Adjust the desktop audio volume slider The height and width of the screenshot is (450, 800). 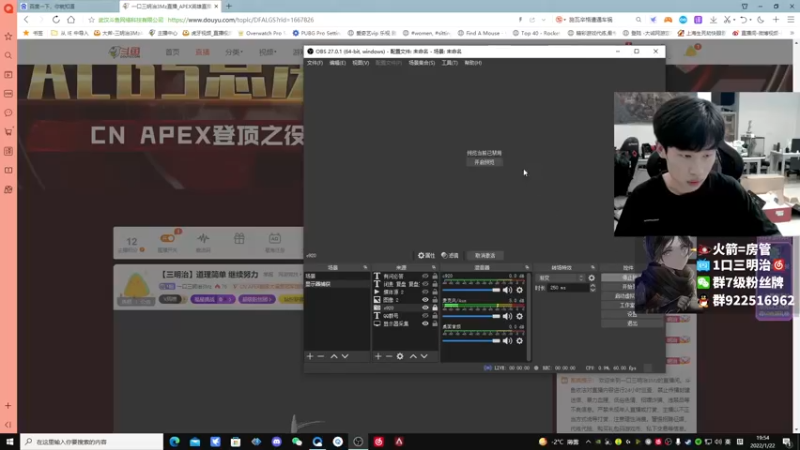pyautogui.click(x=471, y=341)
